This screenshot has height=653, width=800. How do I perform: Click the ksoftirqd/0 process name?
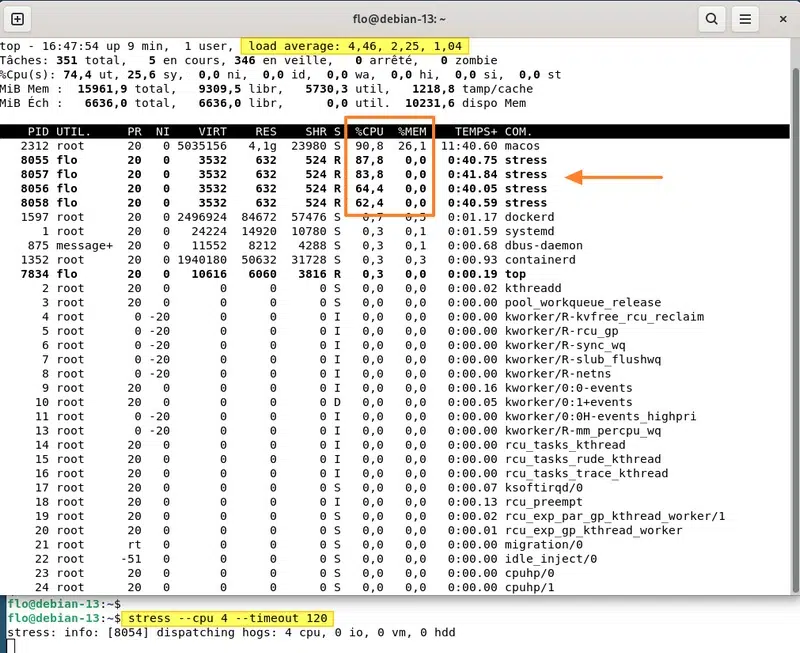click(x=543, y=488)
